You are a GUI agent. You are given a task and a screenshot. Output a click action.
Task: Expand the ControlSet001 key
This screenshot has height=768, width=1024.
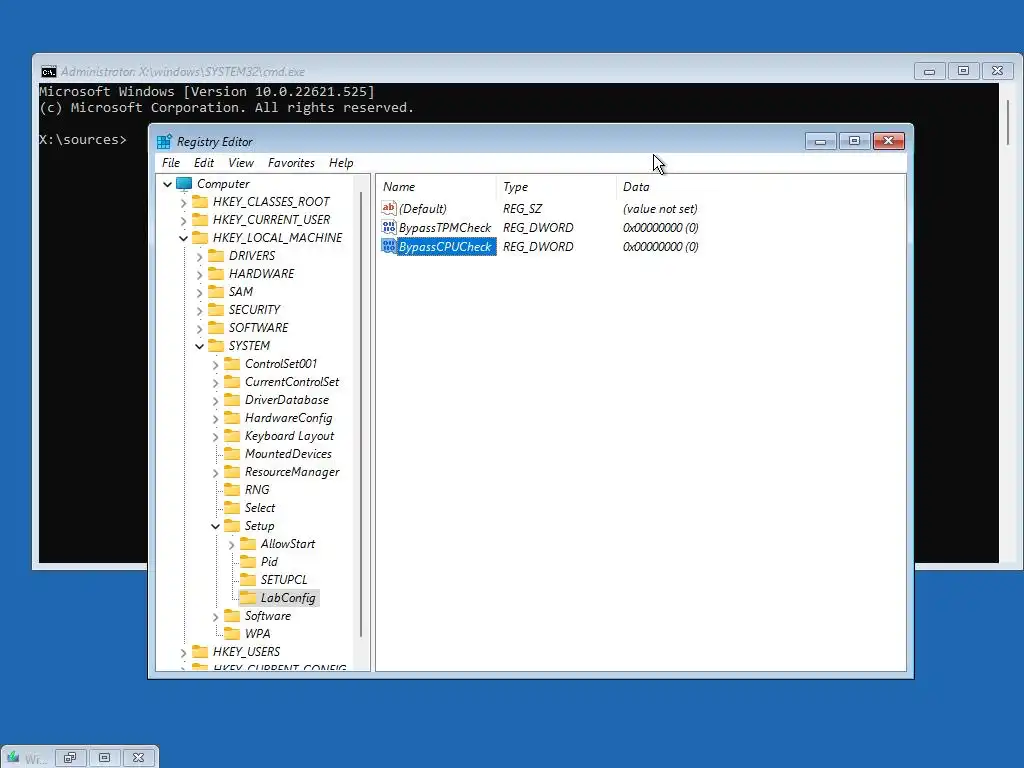click(x=216, y=364)
